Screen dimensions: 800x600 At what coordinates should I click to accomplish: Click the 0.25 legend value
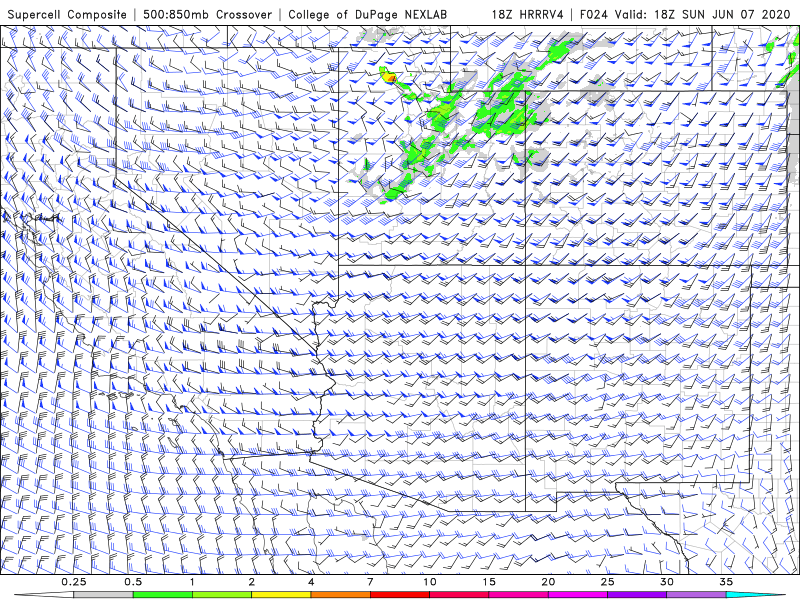coord(74,582)
